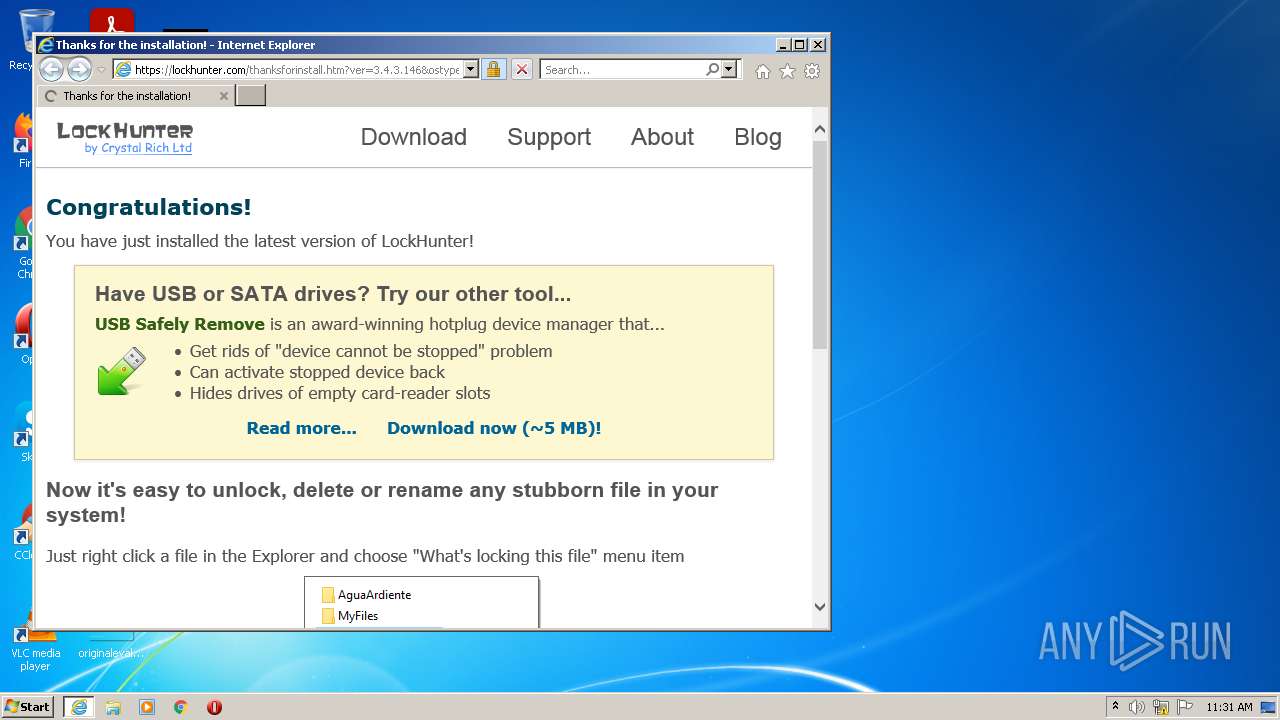
Task: Click the lockhunter.com address bar URL
Action: coord(297,70)
